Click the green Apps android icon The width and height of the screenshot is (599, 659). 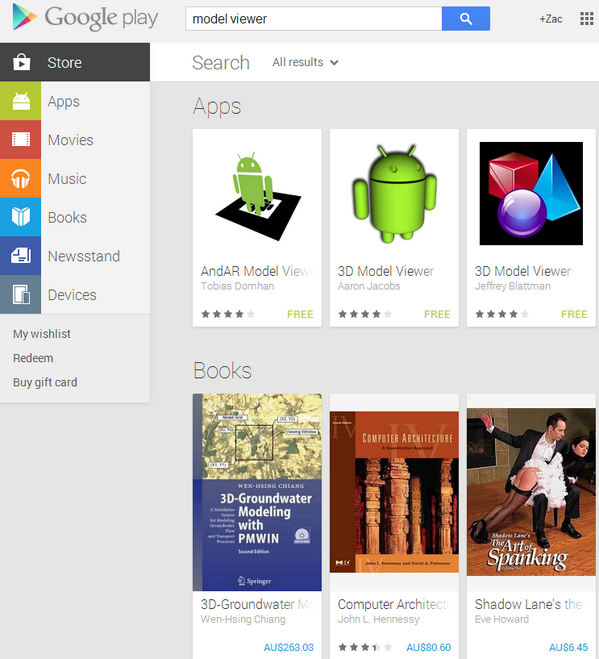[21, 101]
